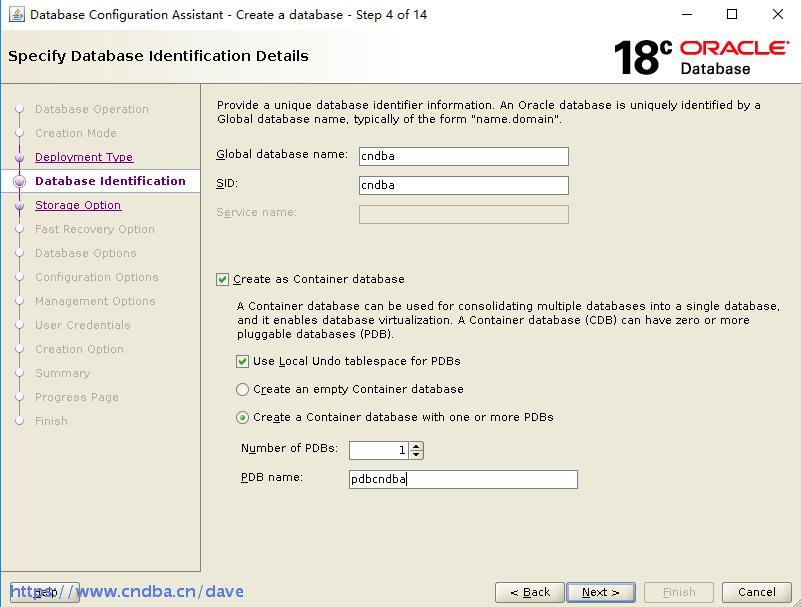Cancel the database creation wizard
Viewport: 801px width, 607px height.
757,592
